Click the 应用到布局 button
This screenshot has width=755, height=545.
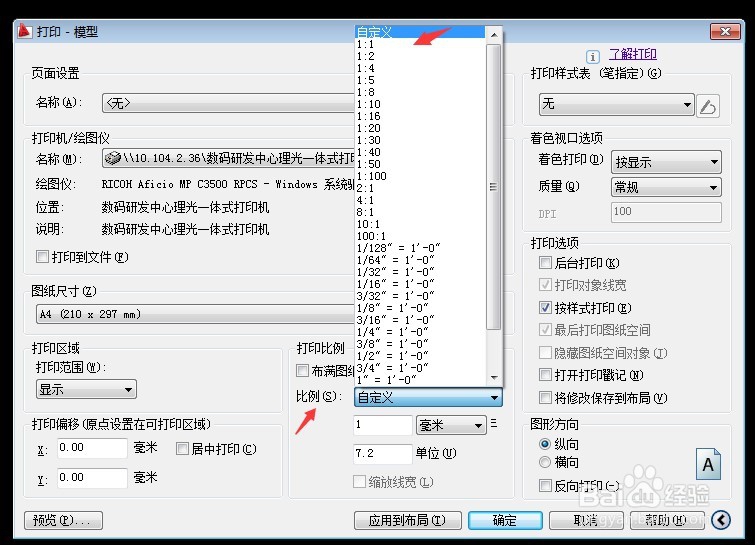pyautogui.click(x=407, y=520)
